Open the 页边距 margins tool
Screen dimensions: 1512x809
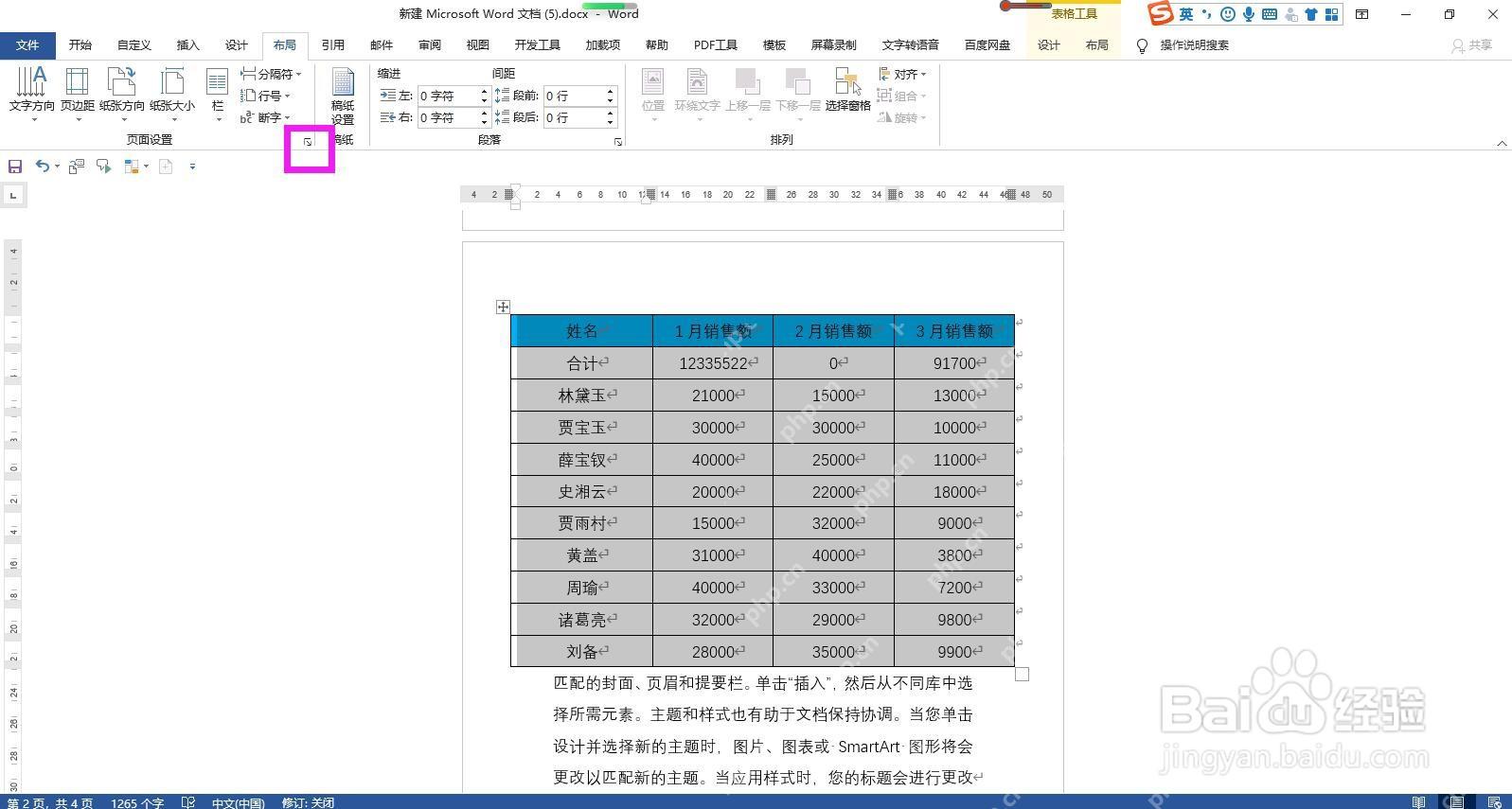tap(77, 93)
